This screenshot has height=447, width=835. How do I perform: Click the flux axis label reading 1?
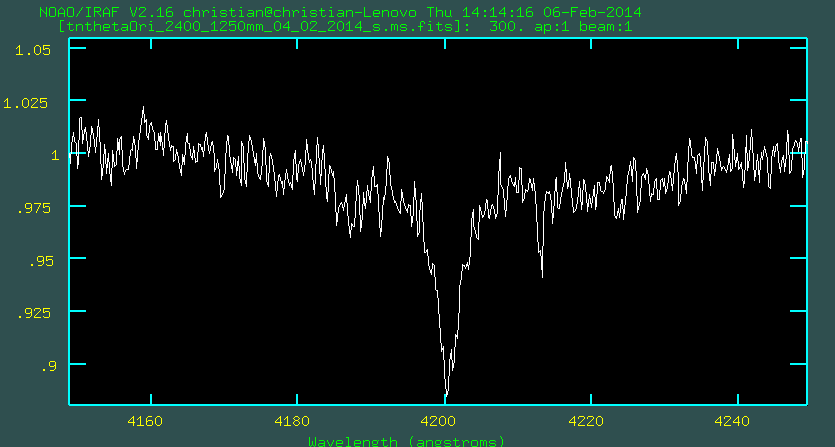click(x=54, y=155)
